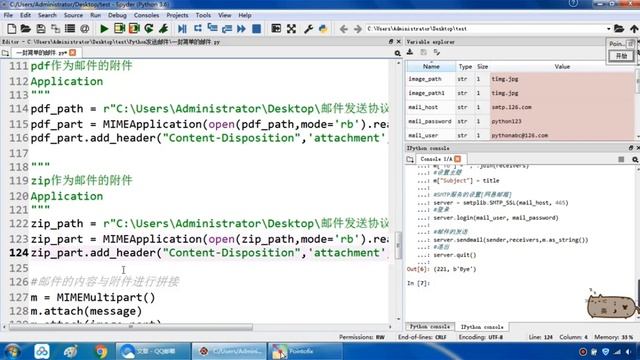This screenshot has height=360, width=640.
Task: Browse for a working directory folder icon
Action: pyautogui.click(x=619, y=29)
